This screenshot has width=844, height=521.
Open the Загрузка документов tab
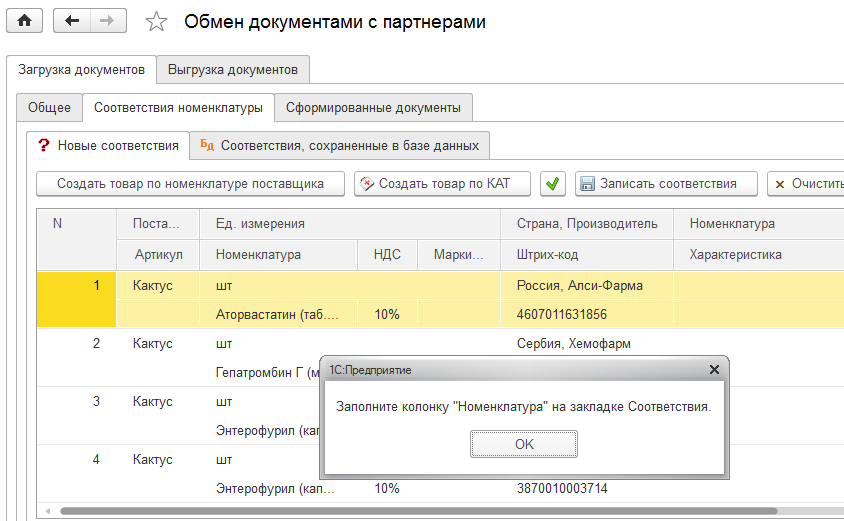[81, 69]
